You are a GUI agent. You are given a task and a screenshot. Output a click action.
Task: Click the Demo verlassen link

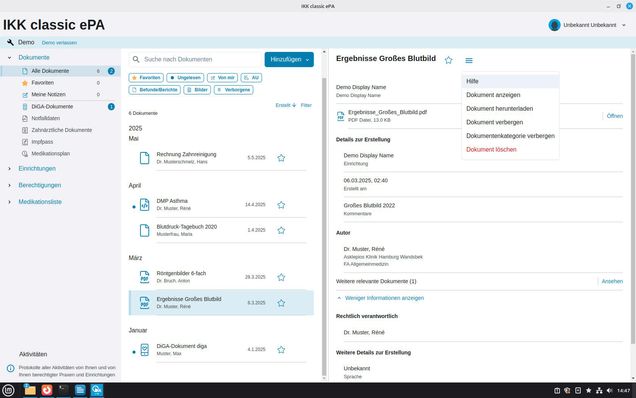point(59,43)
